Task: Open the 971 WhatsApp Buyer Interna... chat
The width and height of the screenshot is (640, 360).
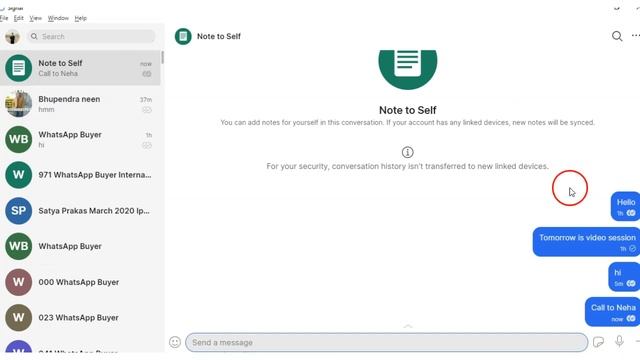Action: click(80, 175)
